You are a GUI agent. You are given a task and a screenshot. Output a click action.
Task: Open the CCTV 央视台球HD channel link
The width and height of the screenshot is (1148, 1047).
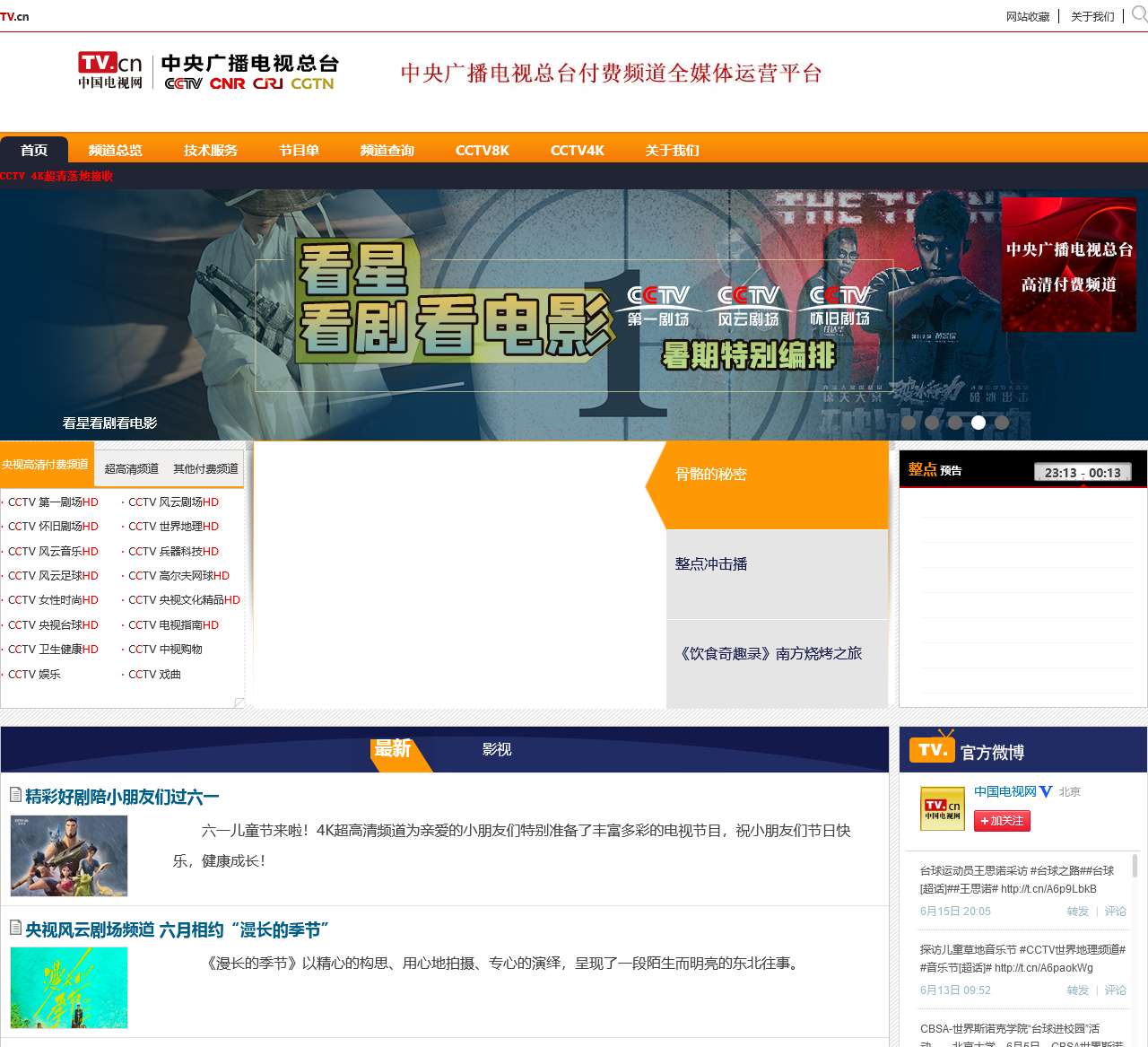(53, 624)
